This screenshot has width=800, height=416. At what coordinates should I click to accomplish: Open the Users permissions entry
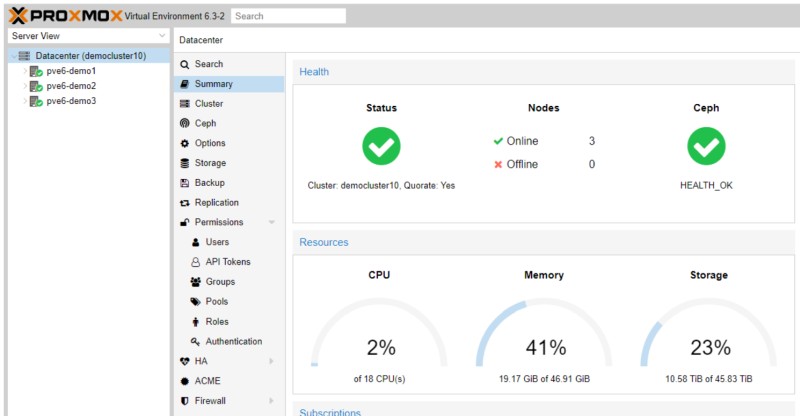229,242
